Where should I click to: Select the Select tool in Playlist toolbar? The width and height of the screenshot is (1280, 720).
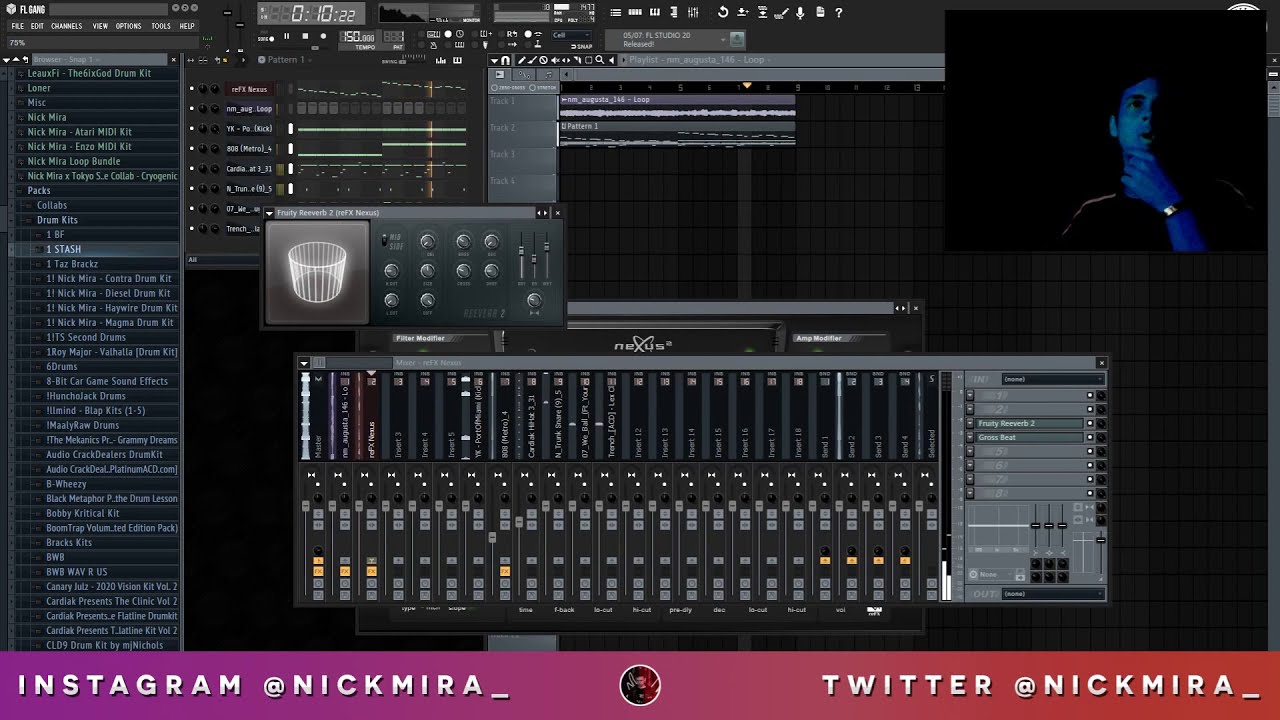click(x=588, y=60)
